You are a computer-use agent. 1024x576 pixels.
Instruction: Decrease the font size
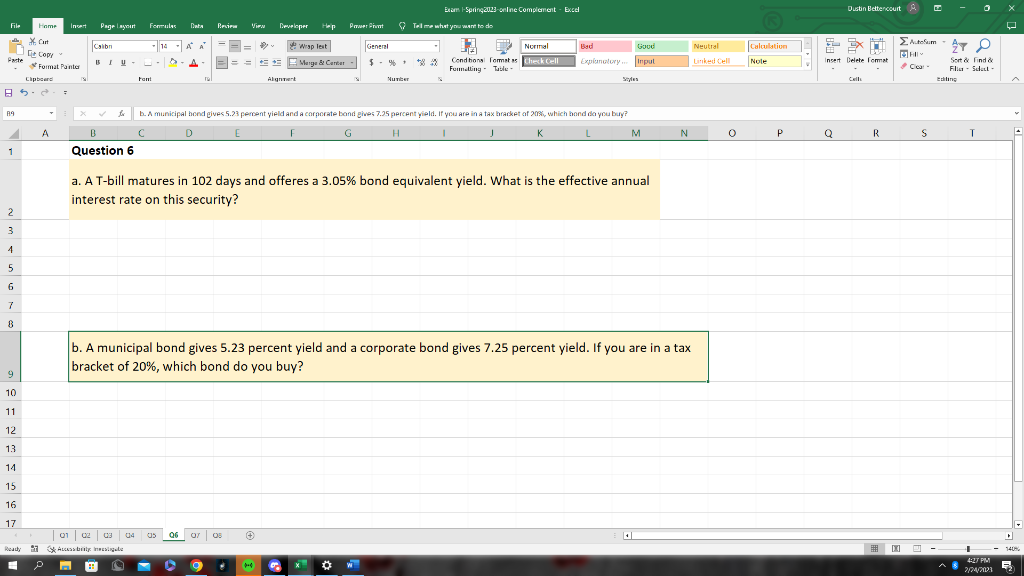[x=202, y=46]
